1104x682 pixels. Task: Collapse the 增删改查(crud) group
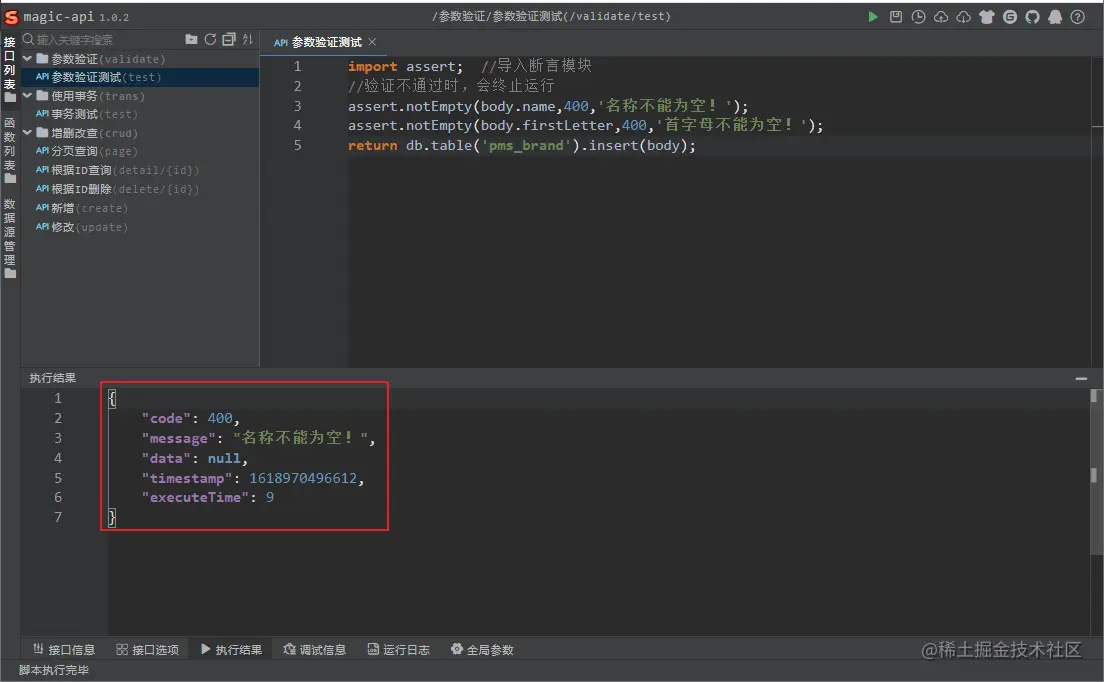tap(27, 132)
